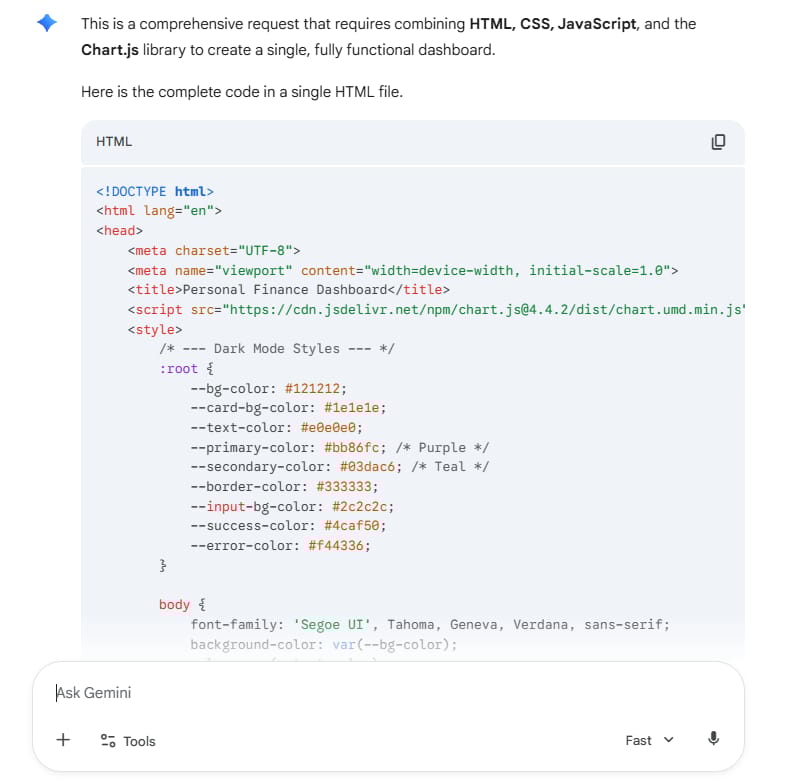Click the font-family Segoe UI line

pos(430,624)
